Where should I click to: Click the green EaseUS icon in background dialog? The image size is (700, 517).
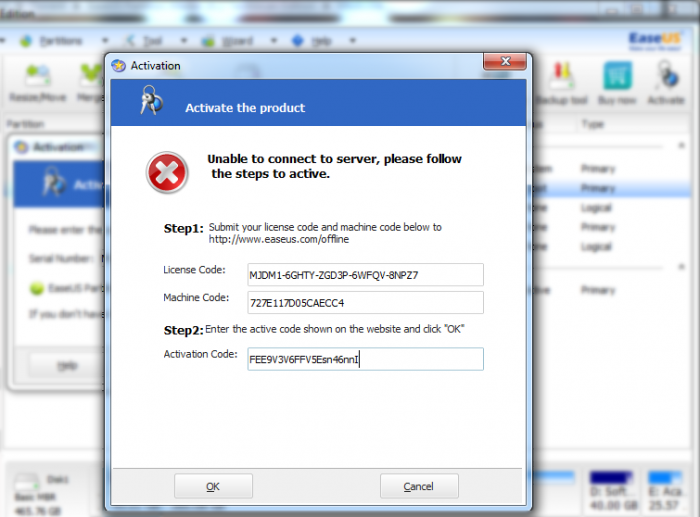click(37, 288)
